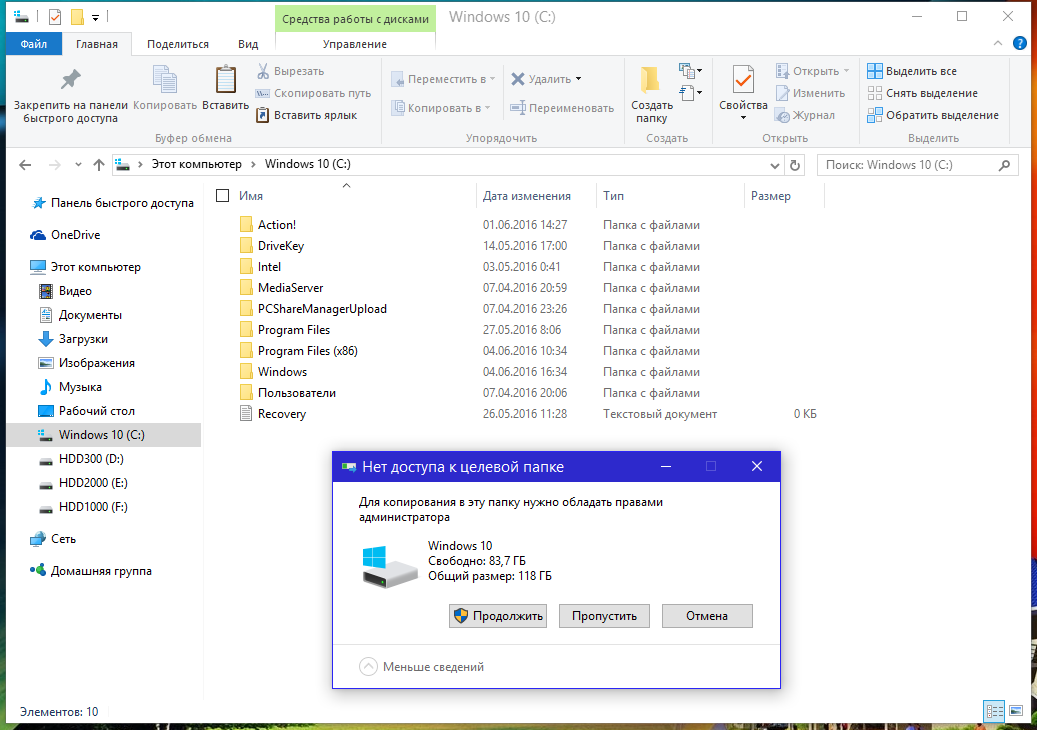The width and height of the screenshot is (1037, 730).
Task: Collapse details via Fewer details chevron
Action: pyautogui.click(x=368, y=666)
